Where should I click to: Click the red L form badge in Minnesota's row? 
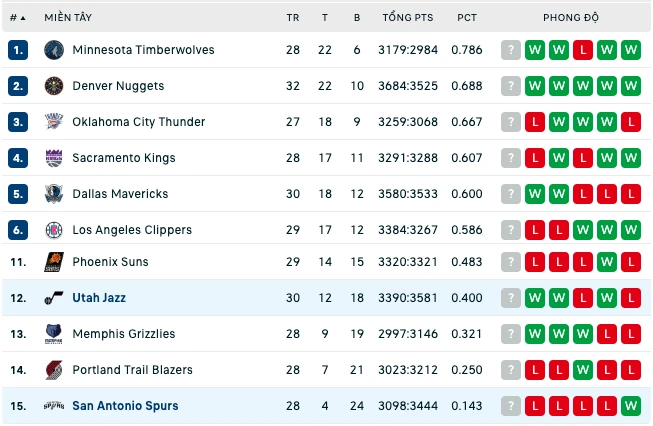(x=583, y=50)
